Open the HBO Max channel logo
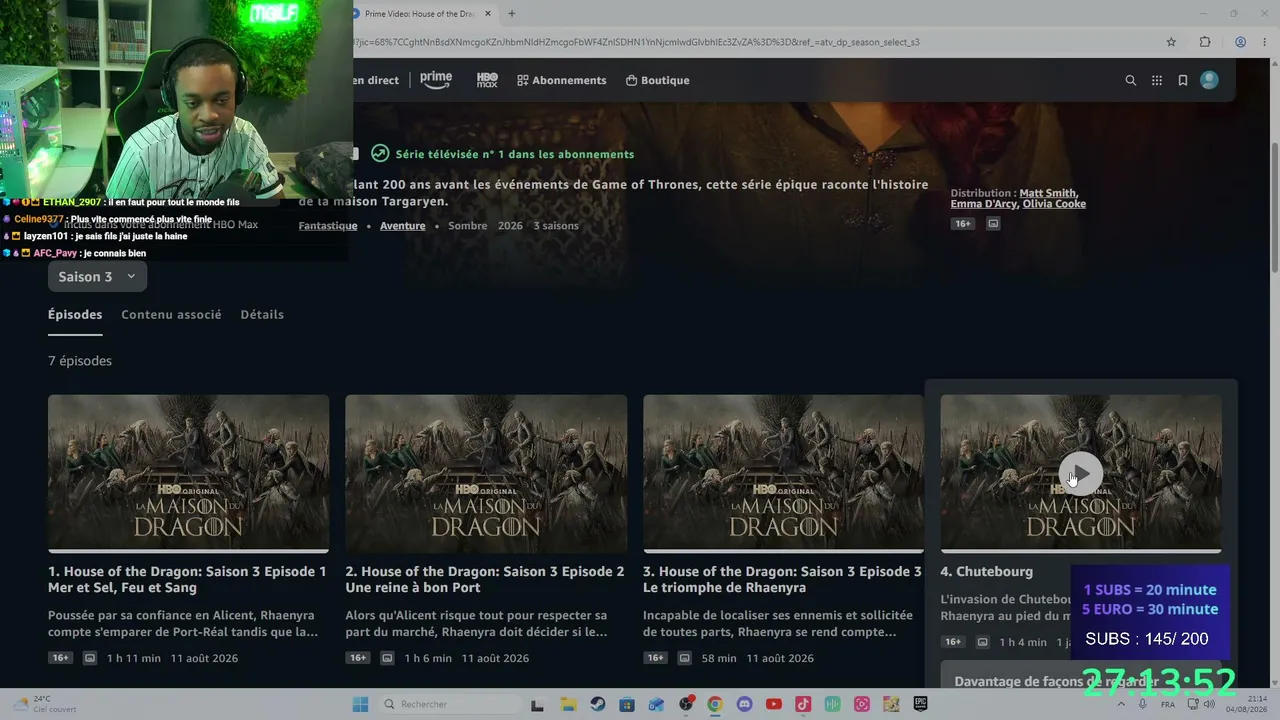 tap(487, 80)
